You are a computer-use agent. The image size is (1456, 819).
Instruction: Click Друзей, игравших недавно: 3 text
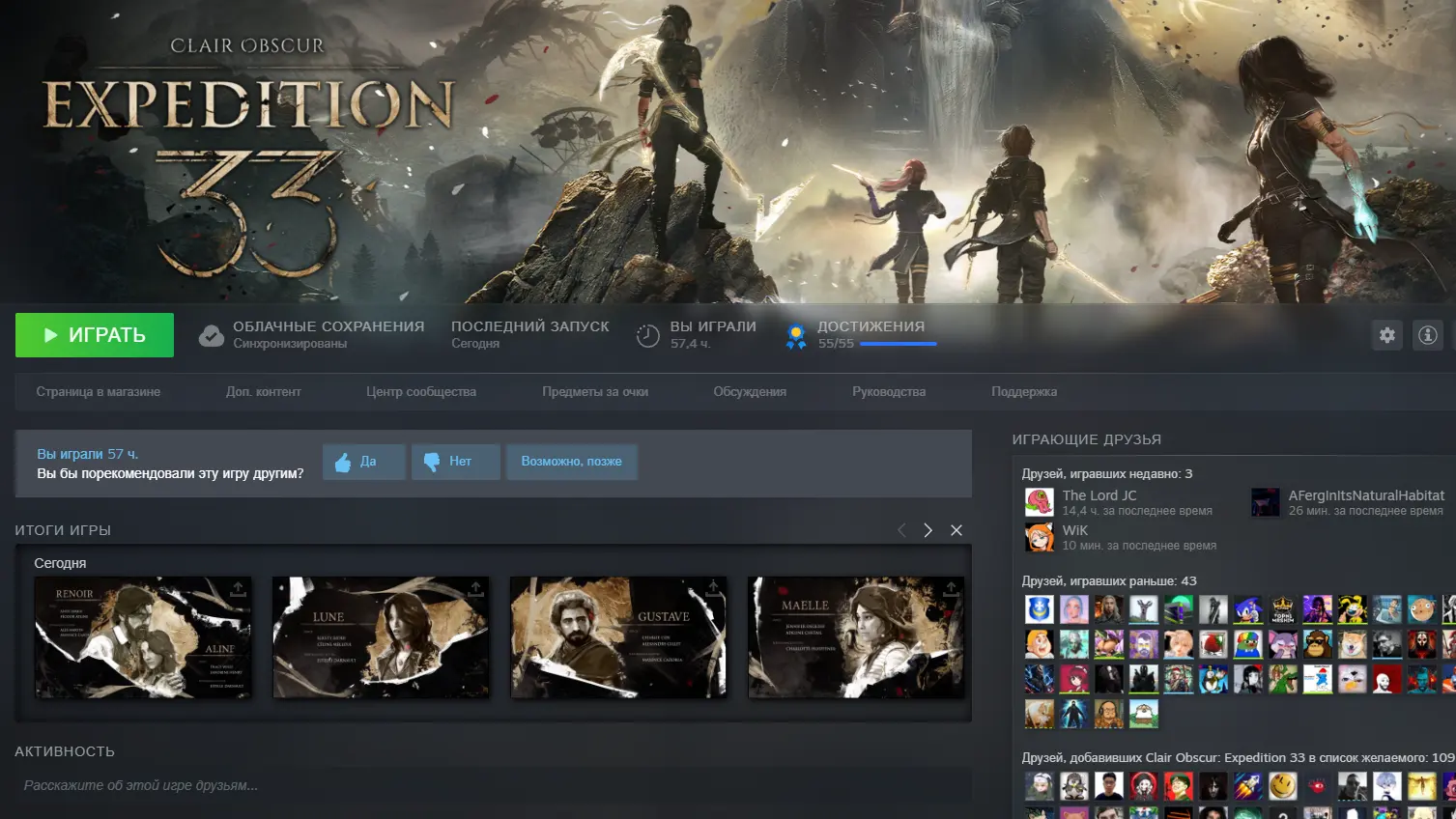tap(1107, 474)
